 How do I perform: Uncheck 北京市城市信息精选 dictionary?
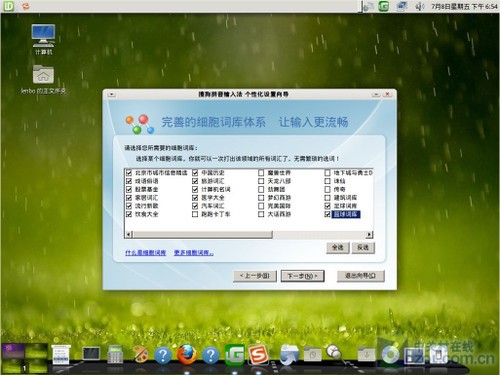tap(129, 173)
